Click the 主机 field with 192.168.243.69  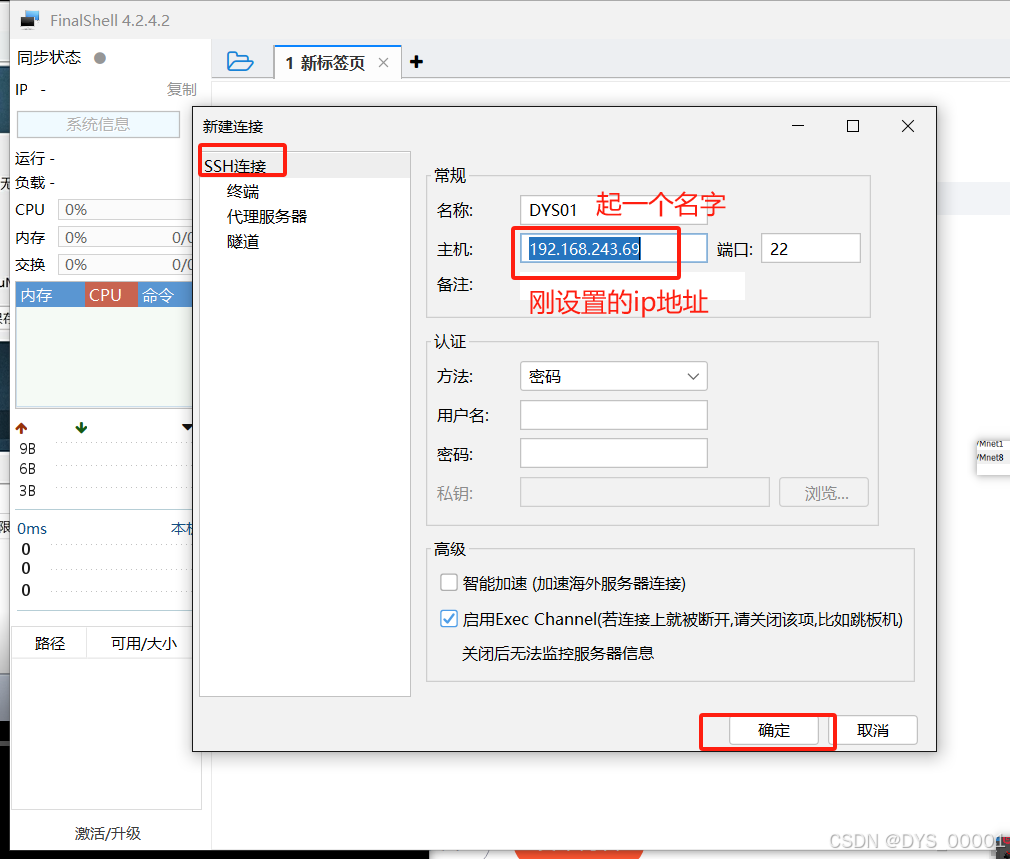pyautogui.click(x=613, y=249)
